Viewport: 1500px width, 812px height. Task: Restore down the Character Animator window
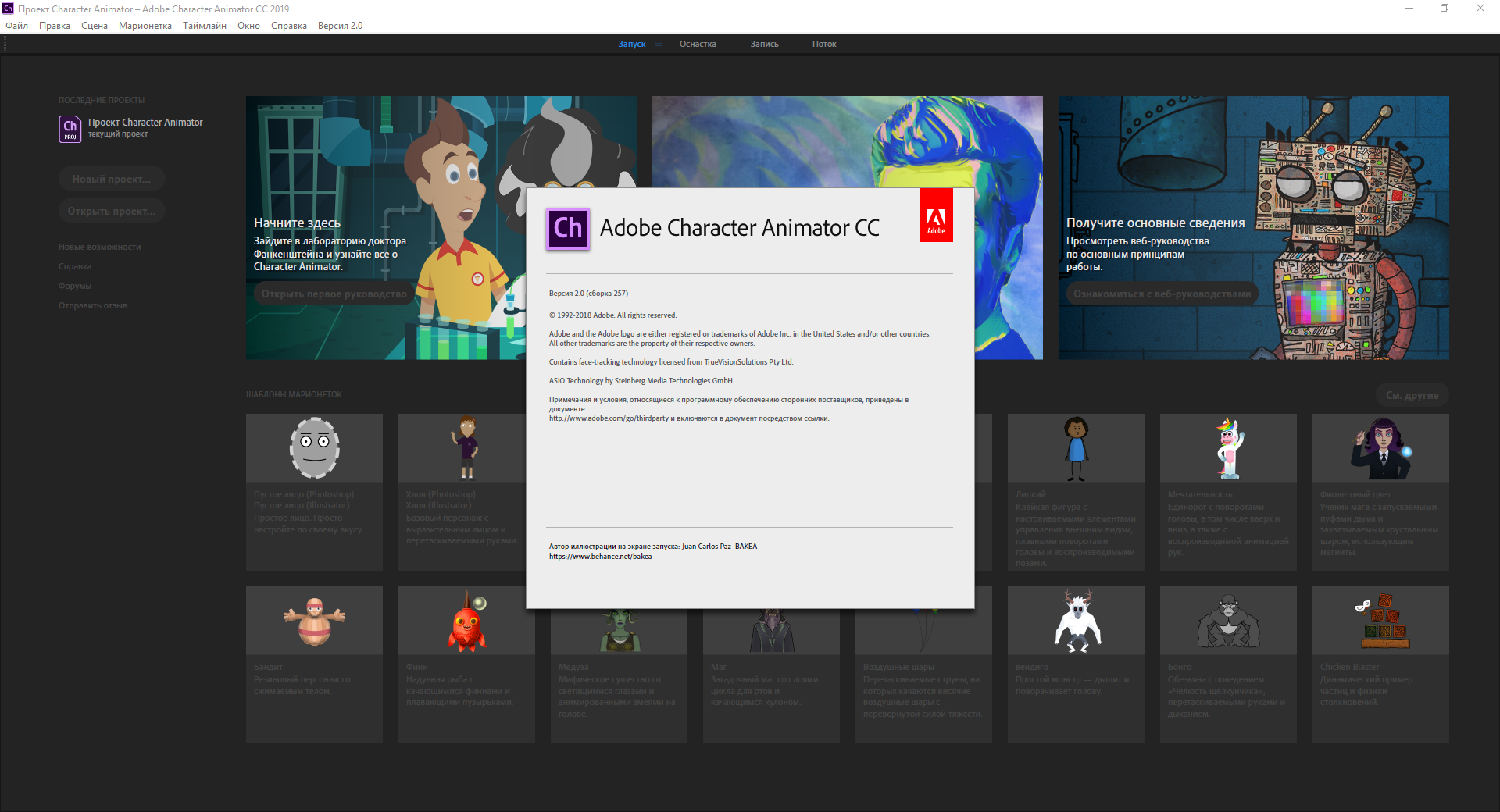(x=1445, y=9)
